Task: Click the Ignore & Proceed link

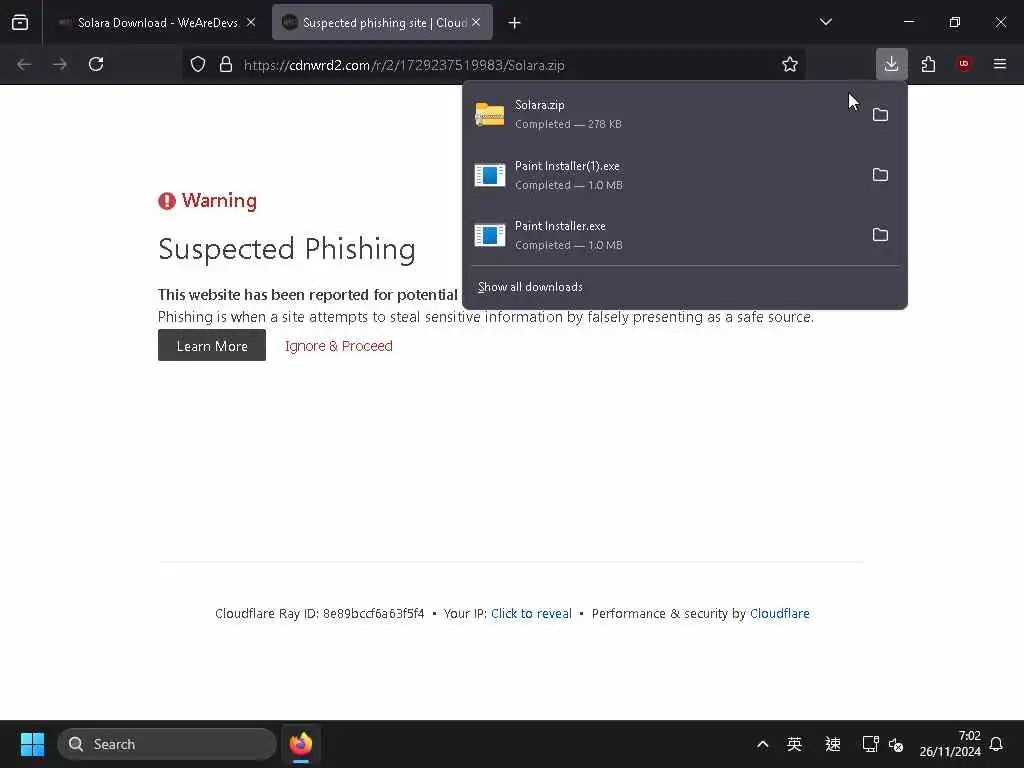Action: pos(338,346)
